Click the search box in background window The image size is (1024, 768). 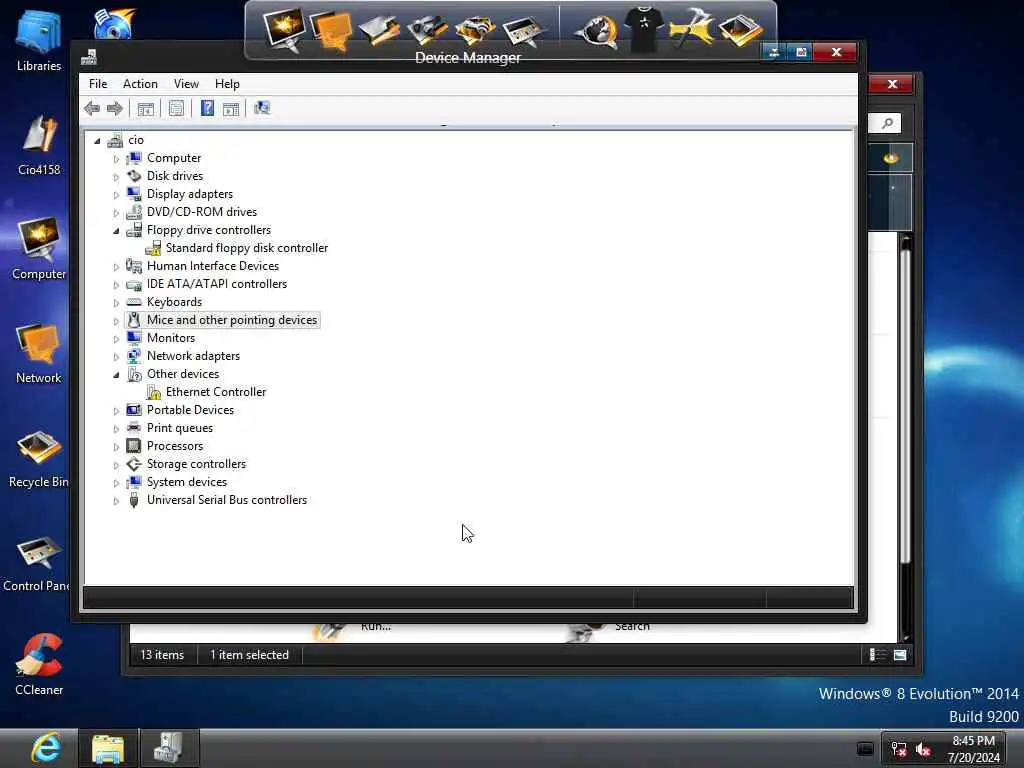[885, 123]
